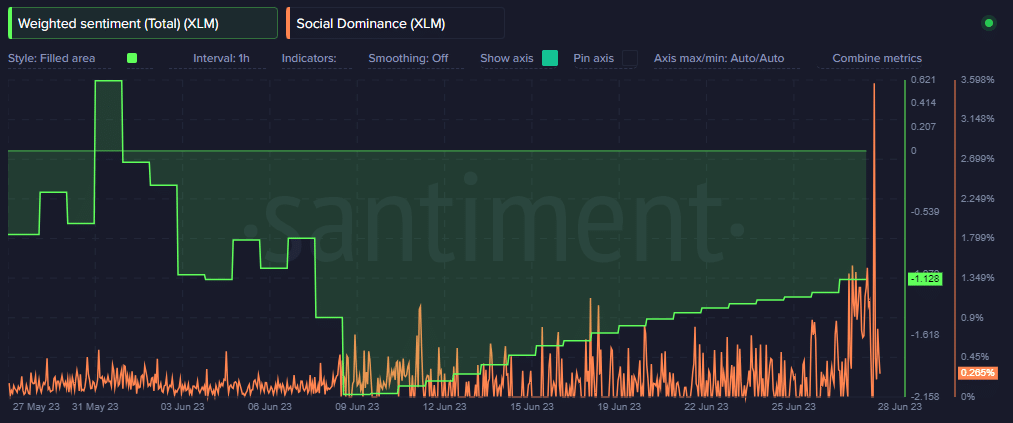The height and width of the screenshot is (423, 1013).
Task: Select the Weighted sentiment (Total) (XLM) metric tab
Action: pyautogui.click(x=142, y=24)
